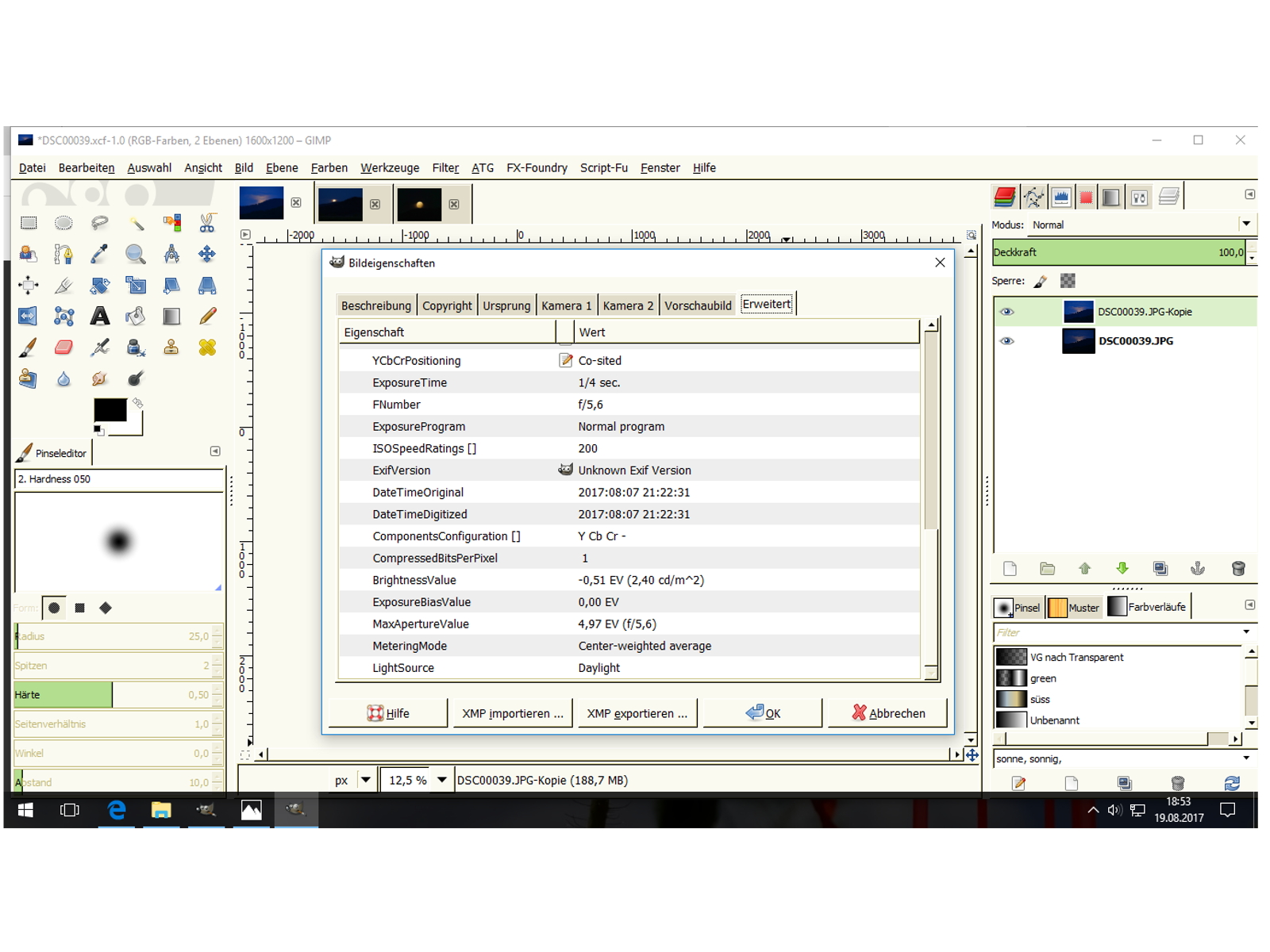
Task: Toggle the lock alpha channel checkbox
Action: pyautogui.click(x=1068, y=281)
